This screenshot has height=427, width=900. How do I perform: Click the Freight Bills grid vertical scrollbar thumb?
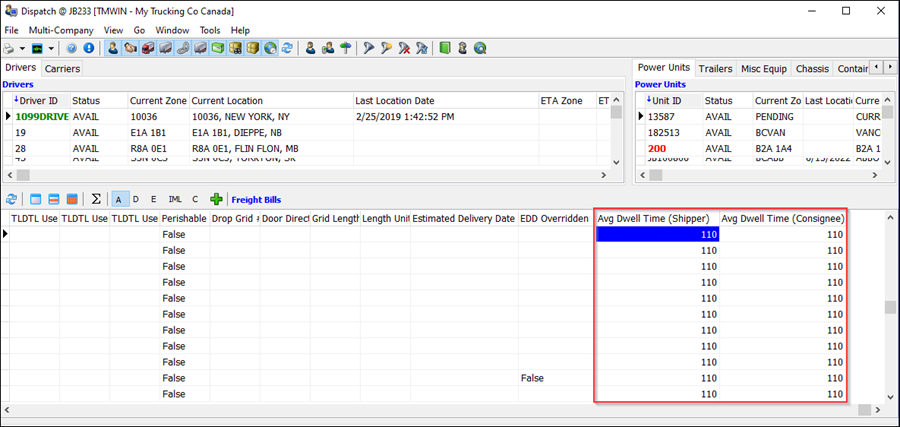point(889,308)
